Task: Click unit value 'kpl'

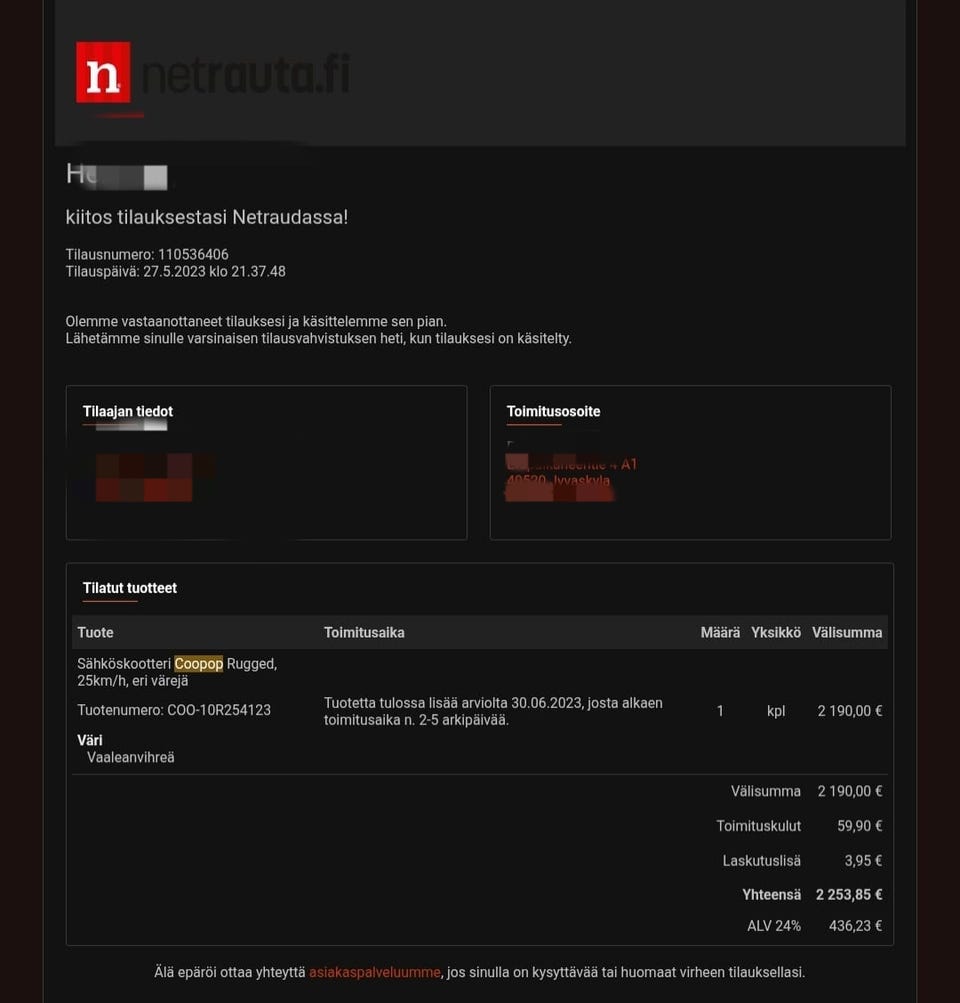Action: [776, 711]
